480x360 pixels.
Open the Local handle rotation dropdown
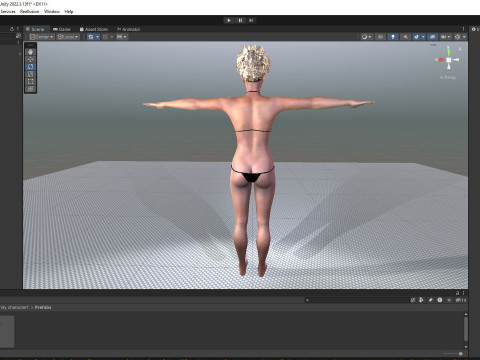click(68, 37)
